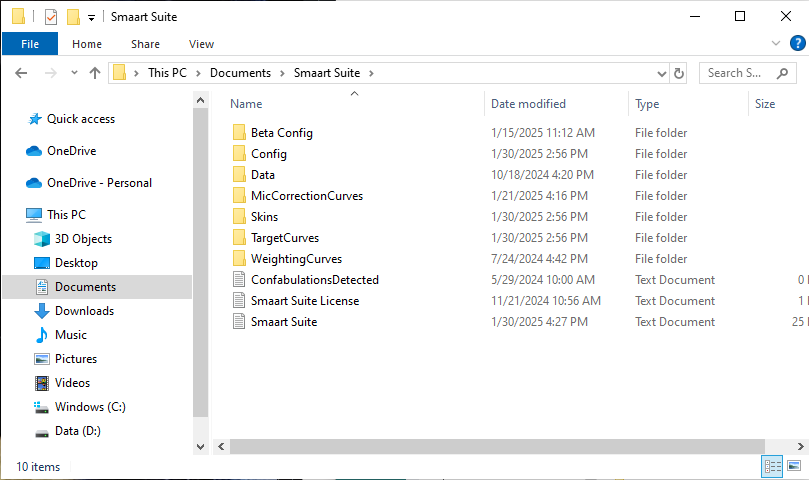Viewport: 809px width, 480px height.
Task: Open the Share ribbon tab
Action: 145,44
